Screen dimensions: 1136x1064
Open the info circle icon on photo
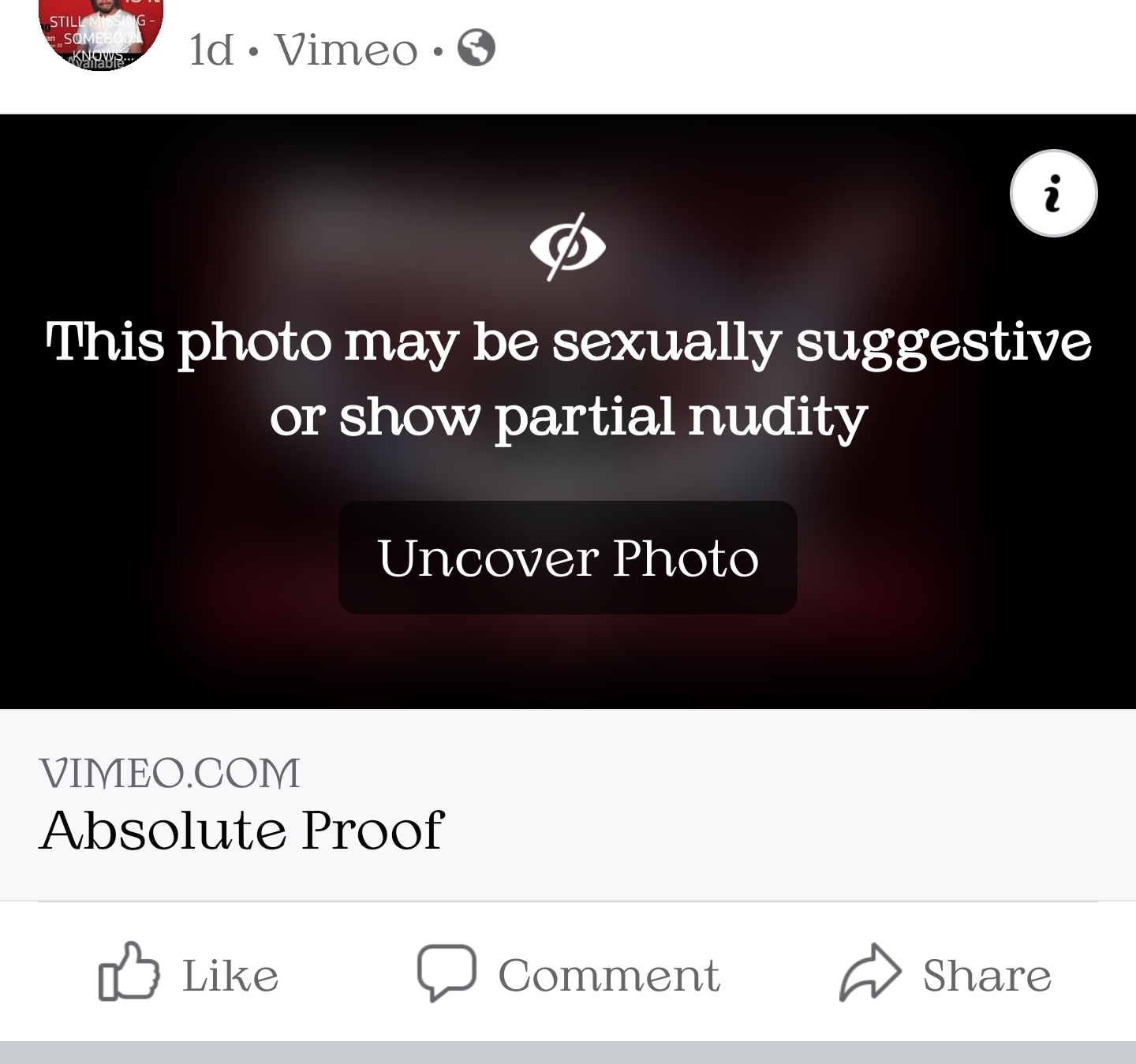[1053, 193]
